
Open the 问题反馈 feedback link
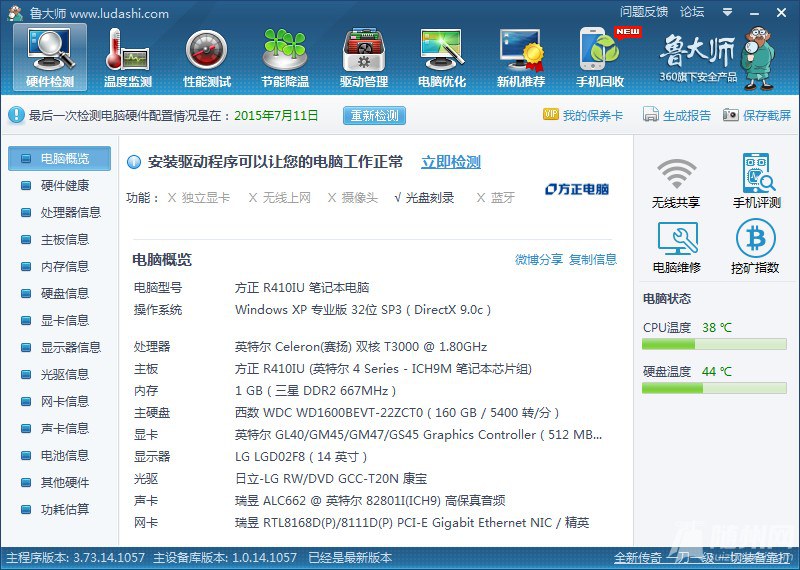click(x=644, y=12)
